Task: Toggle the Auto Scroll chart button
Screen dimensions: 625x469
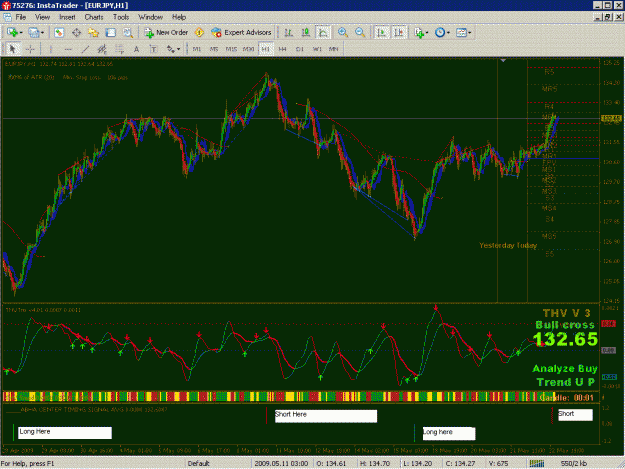Action: 382,32
